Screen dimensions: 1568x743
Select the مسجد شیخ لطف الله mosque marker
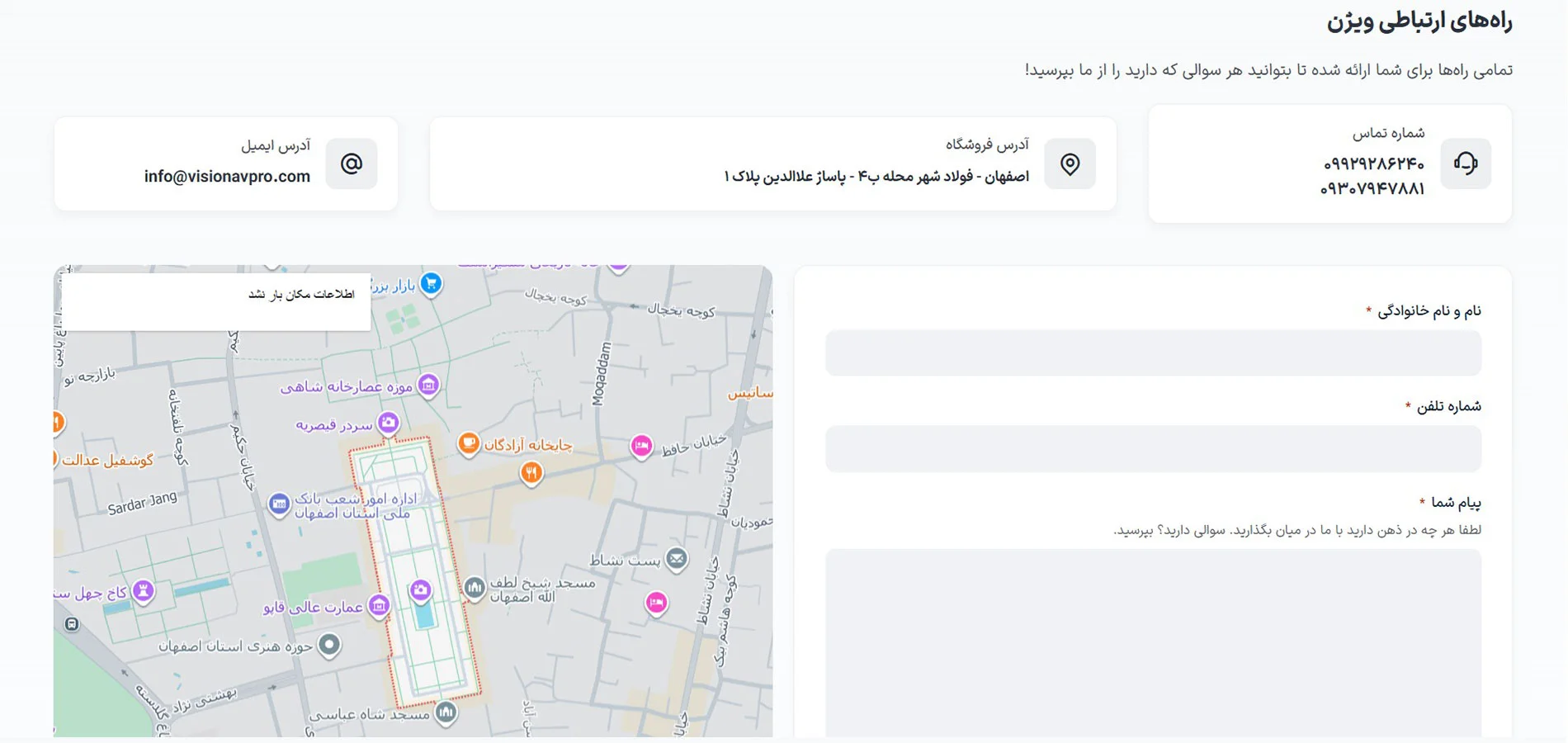point(474,588)
